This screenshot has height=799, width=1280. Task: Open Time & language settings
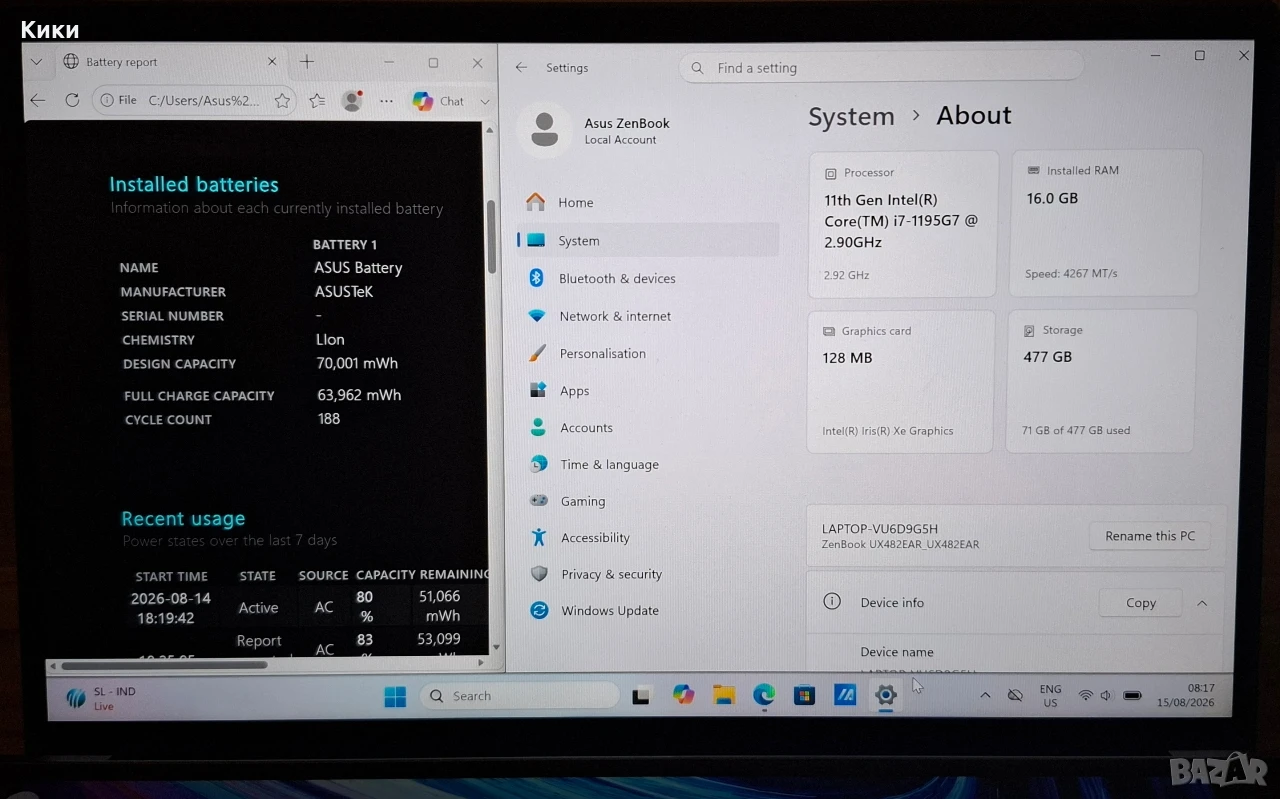(650, 464)
